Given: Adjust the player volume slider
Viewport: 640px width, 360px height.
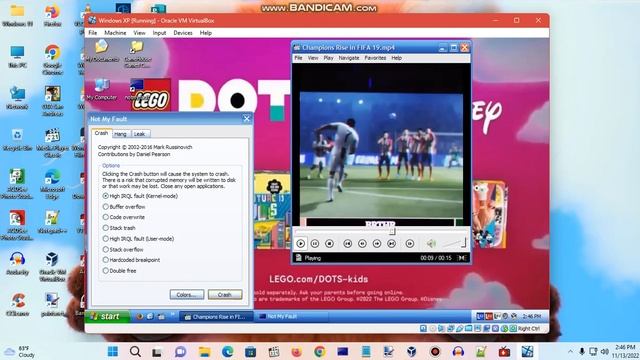Looking at the screenshot, I should tap(454, 244).
